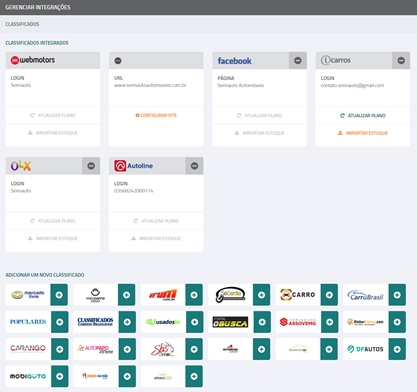417x392 pixels.
Task: Add CarroBrasil with its plus icon
Action: [397, 295]
